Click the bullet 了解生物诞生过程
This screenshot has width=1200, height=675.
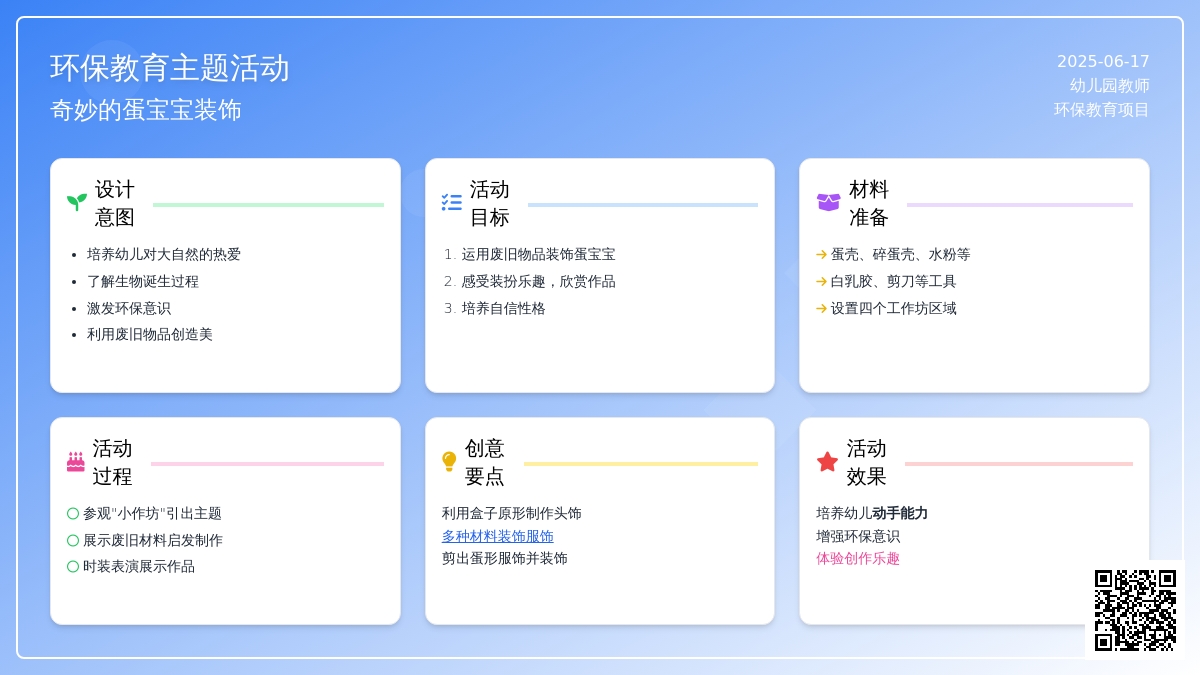[x=143, y=282]
